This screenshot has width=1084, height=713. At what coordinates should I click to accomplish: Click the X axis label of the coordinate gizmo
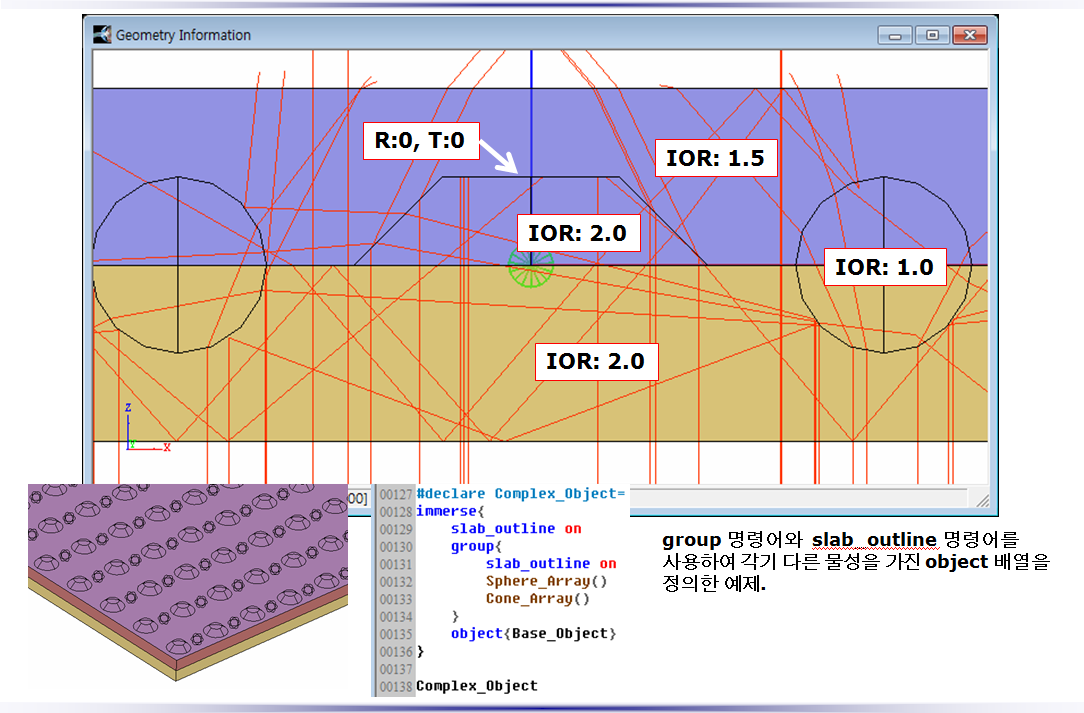(166, 447)
